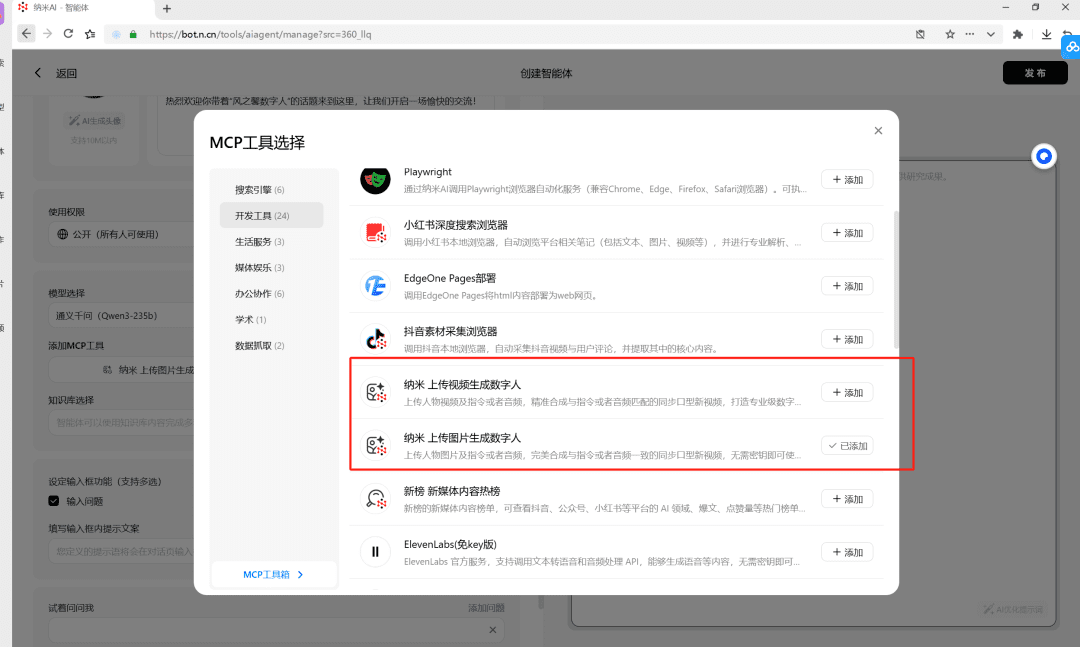The width and height of the screenshot is (1080, 647).
Task: Add the EdgeOne Pages部署 tool
Action: click(847, 286)
